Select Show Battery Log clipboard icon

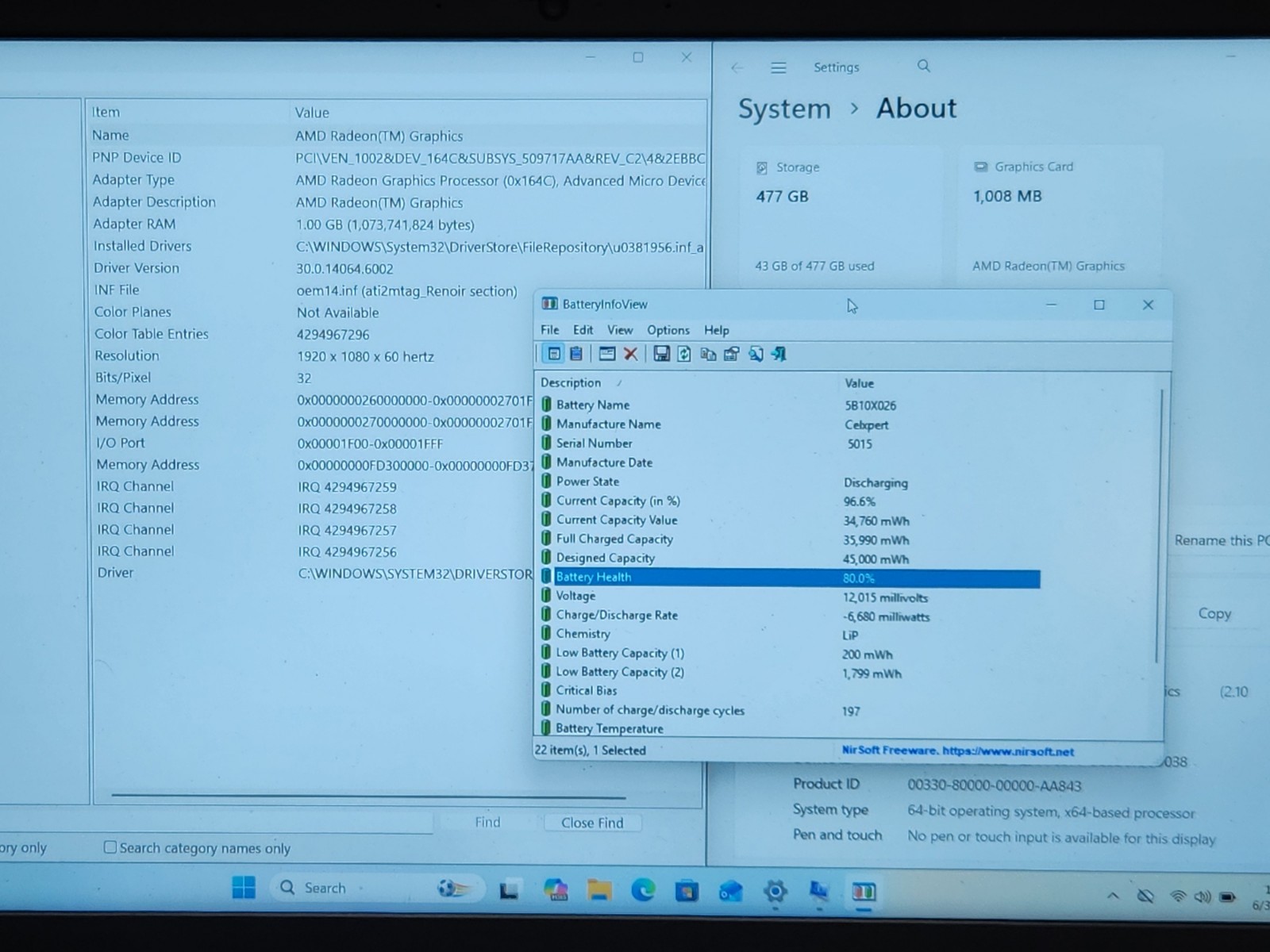tap(576, 354)
